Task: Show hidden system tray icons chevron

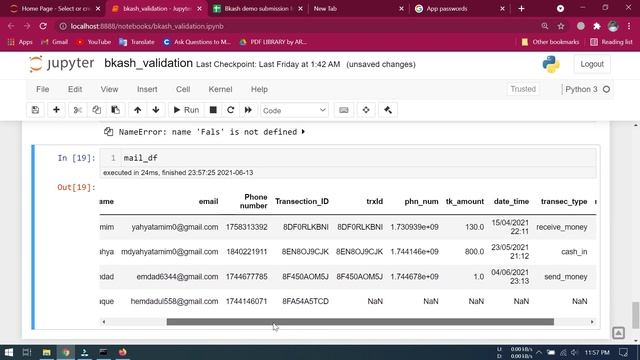Action: [539, 352]
